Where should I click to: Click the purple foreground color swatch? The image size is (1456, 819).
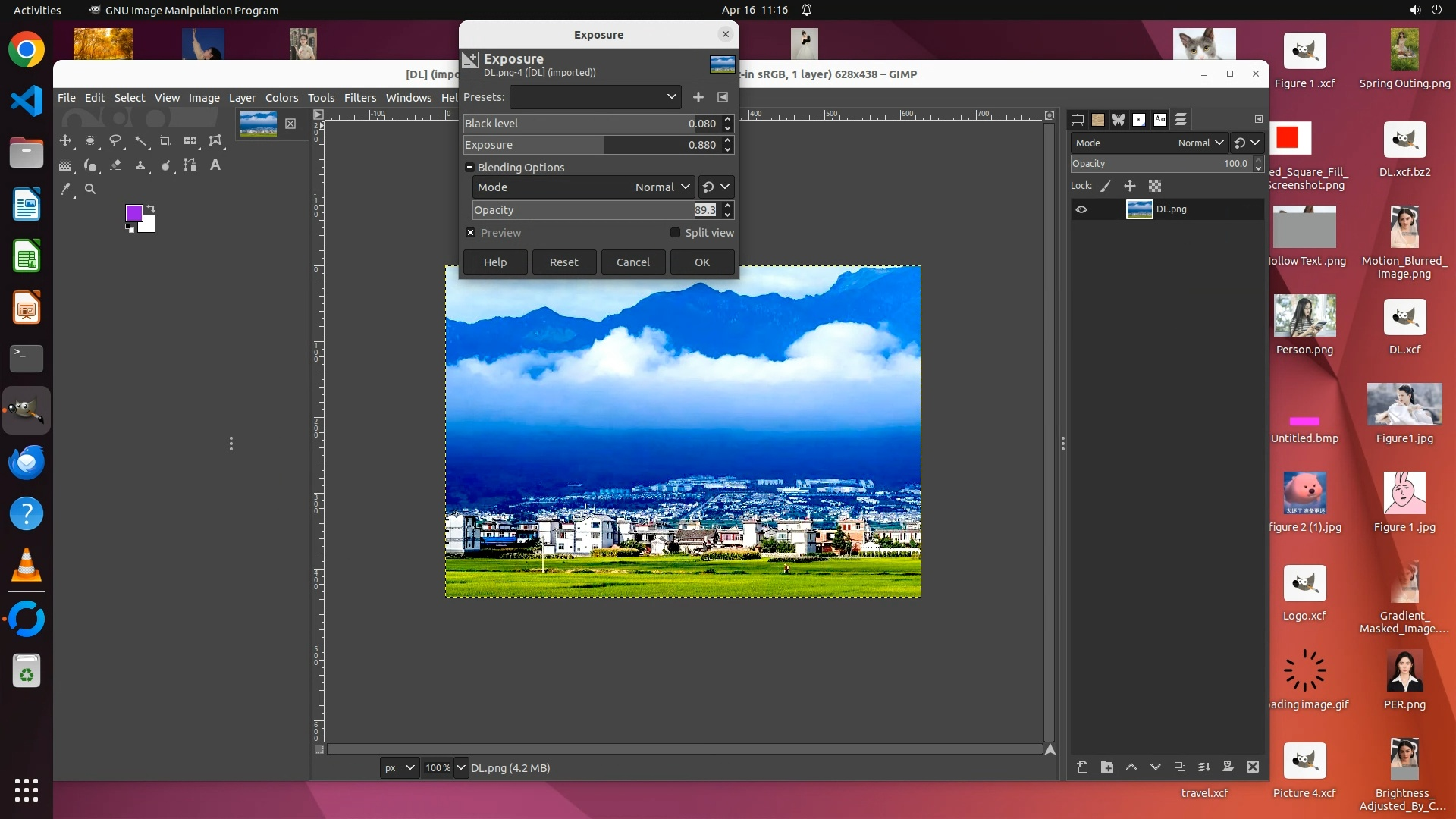133,213
